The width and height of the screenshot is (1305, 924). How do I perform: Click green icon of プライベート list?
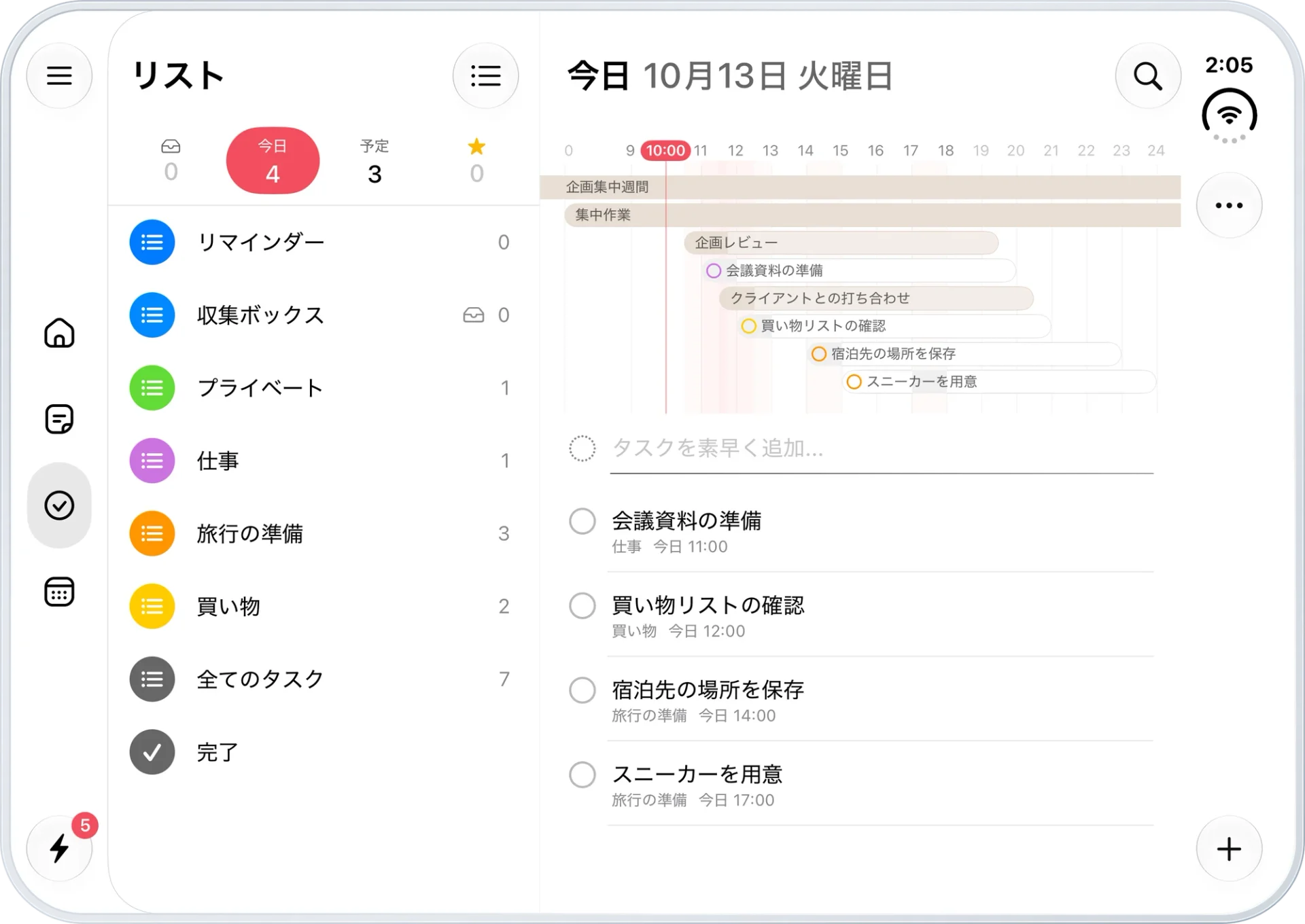pyautogui.click(x=152, y=387)
